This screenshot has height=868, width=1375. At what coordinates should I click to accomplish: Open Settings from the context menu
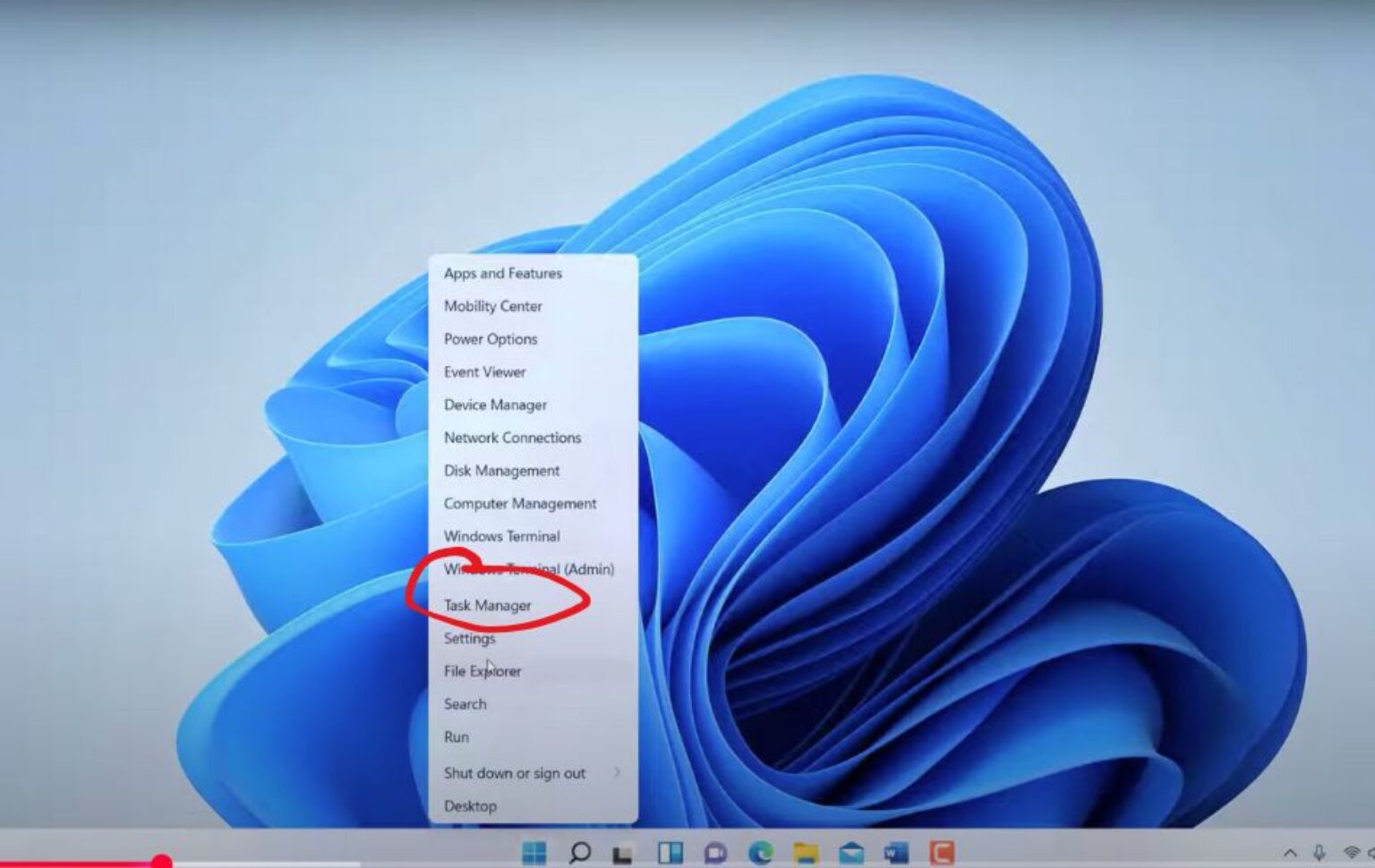tap(469, 638)
